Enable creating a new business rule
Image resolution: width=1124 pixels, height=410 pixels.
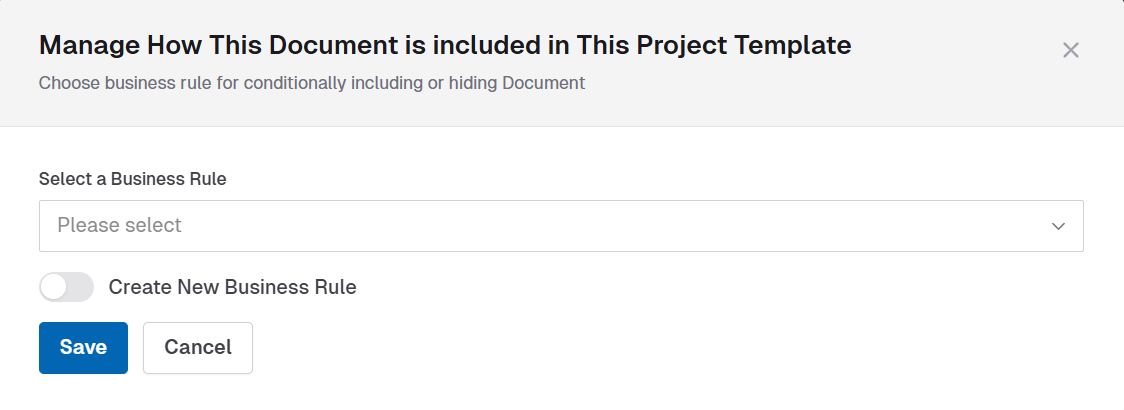click(x=66, y=287)
